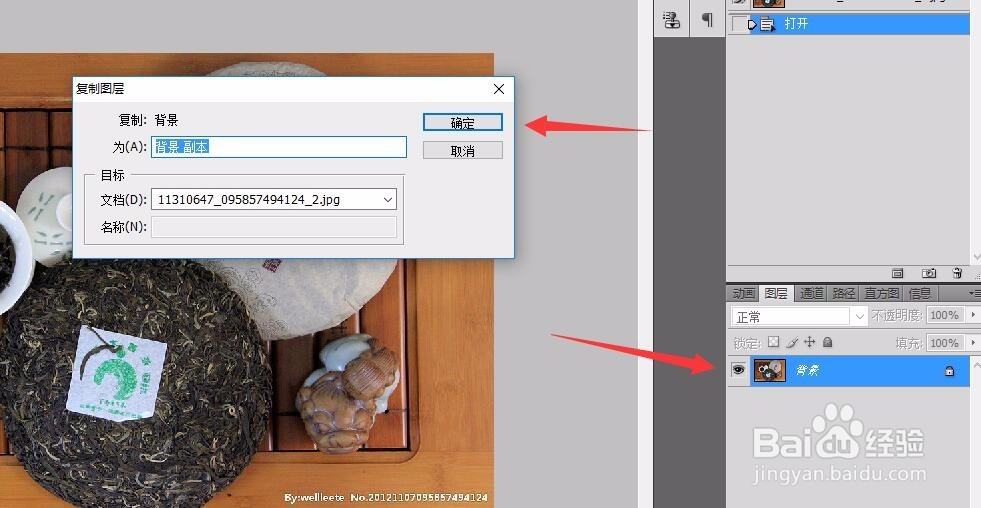Image resolution: width=981 pixels, height=508 pixels.
Task: Click the 取消 button
Action: click(x=462, y=150)
